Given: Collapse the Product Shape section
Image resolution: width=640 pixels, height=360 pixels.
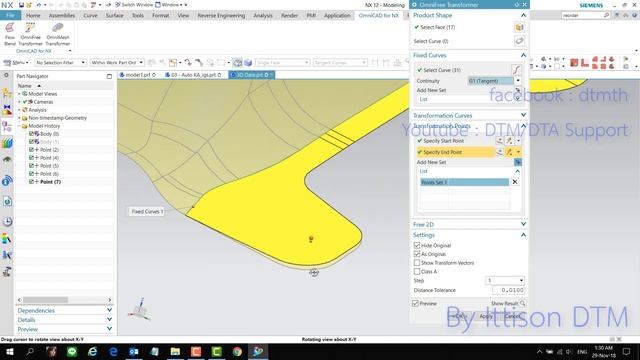Looking at the screenshot, I should (x=523, y=15).
